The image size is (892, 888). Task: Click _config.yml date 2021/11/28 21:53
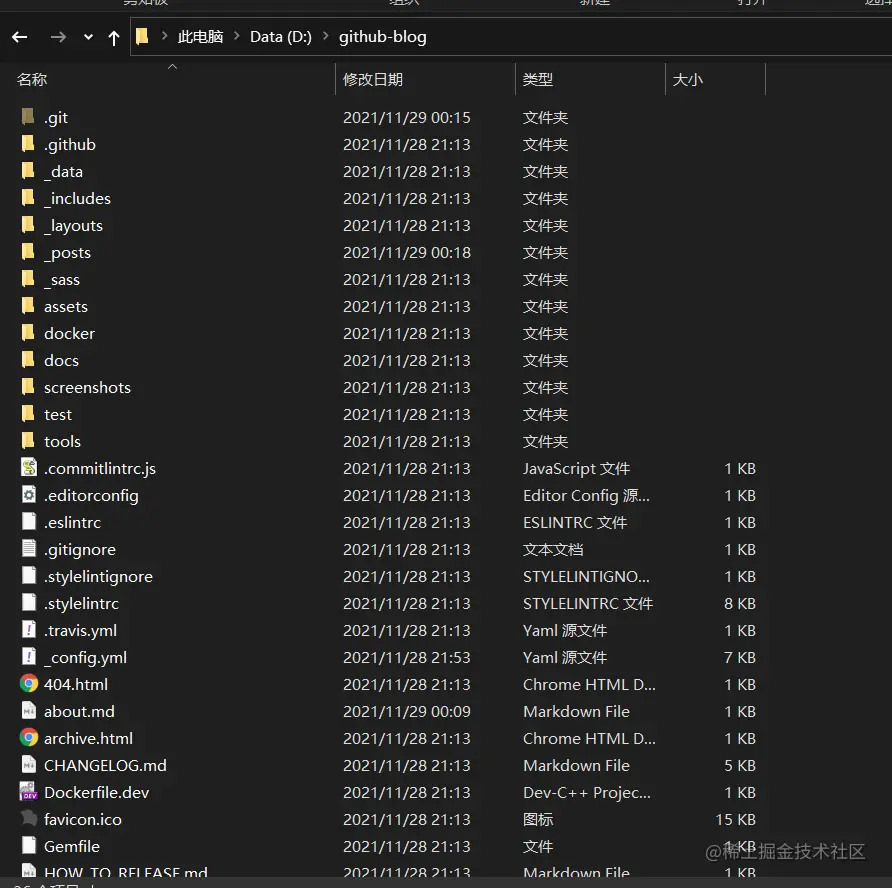[407, 658]
